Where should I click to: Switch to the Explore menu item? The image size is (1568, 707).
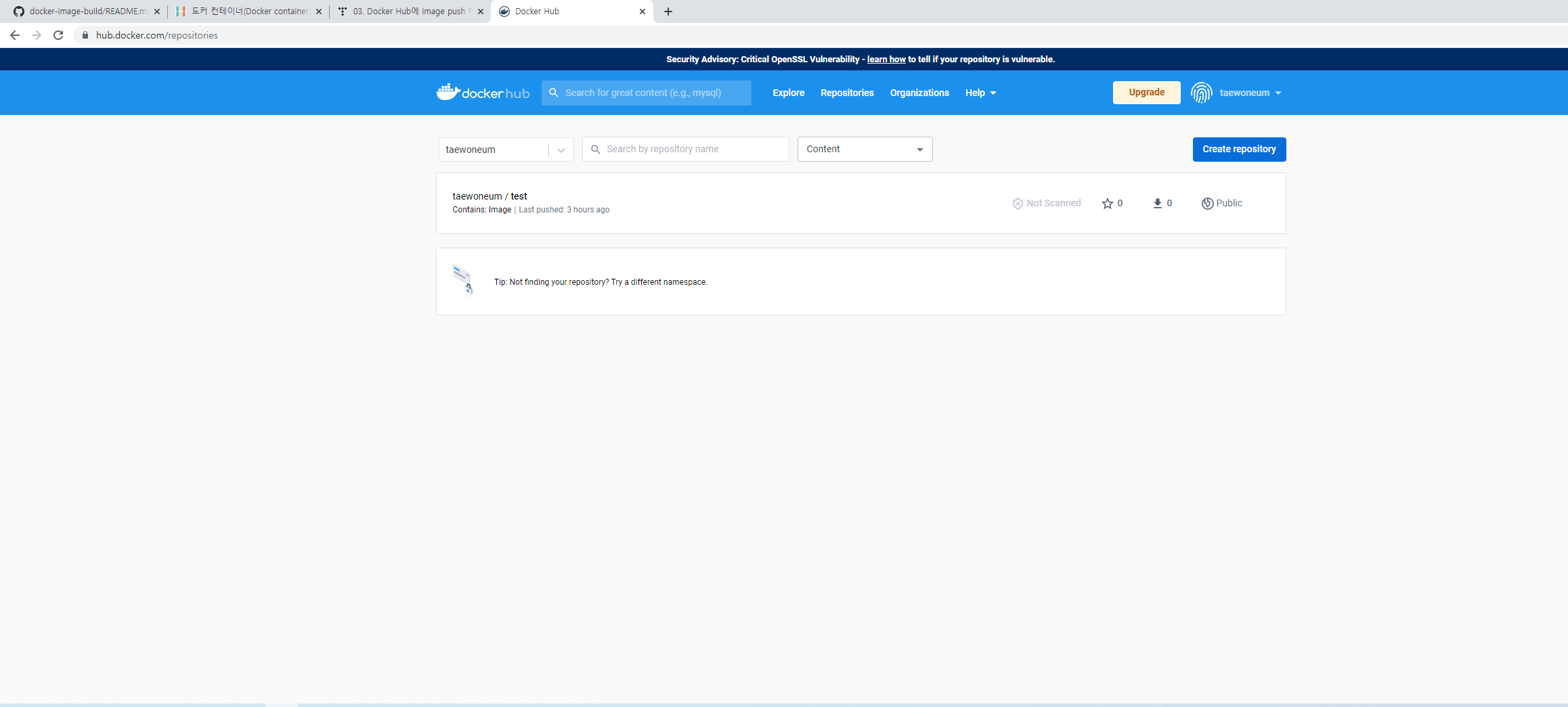click(x=788, y=93)
